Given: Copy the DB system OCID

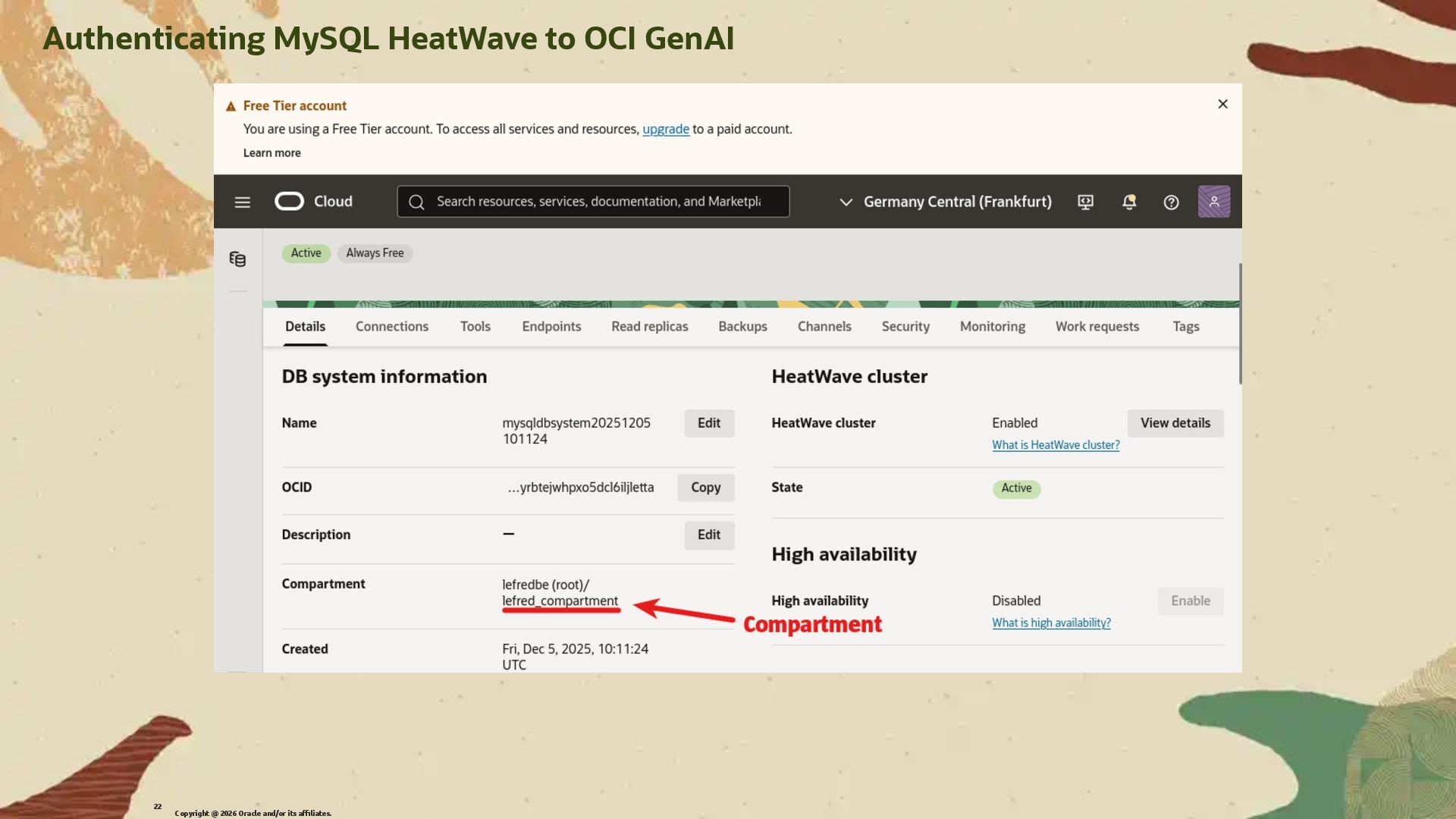Looking at the screenshot, I should pyautogui.click(x=705, y=488).
